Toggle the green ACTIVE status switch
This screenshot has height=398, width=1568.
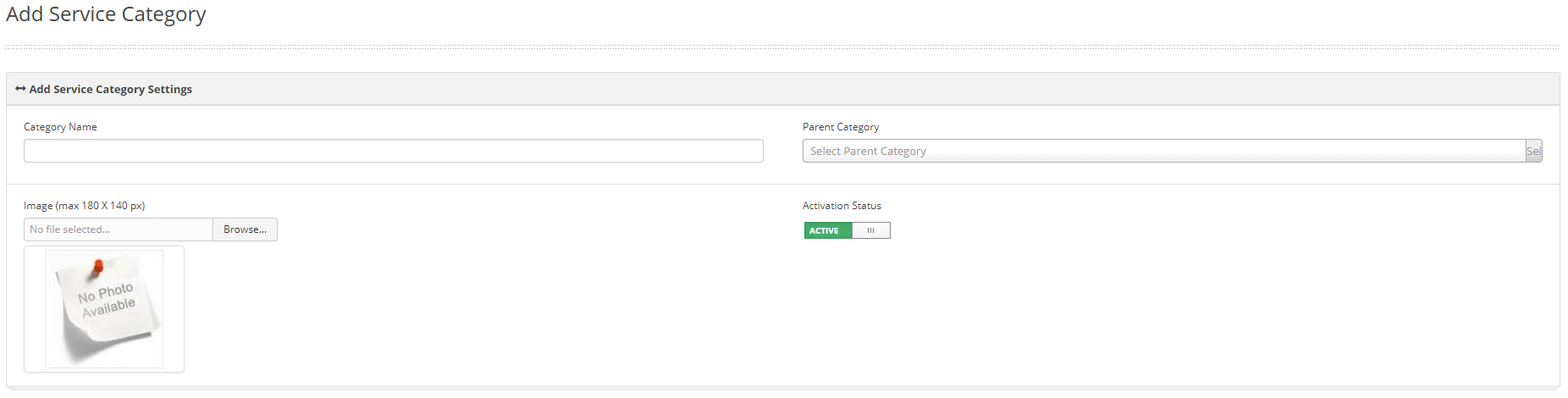coord(847,230)
